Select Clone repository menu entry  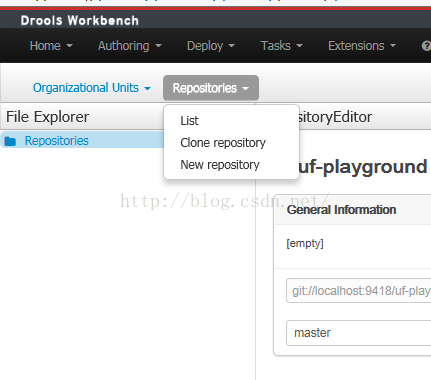(223, 143)
